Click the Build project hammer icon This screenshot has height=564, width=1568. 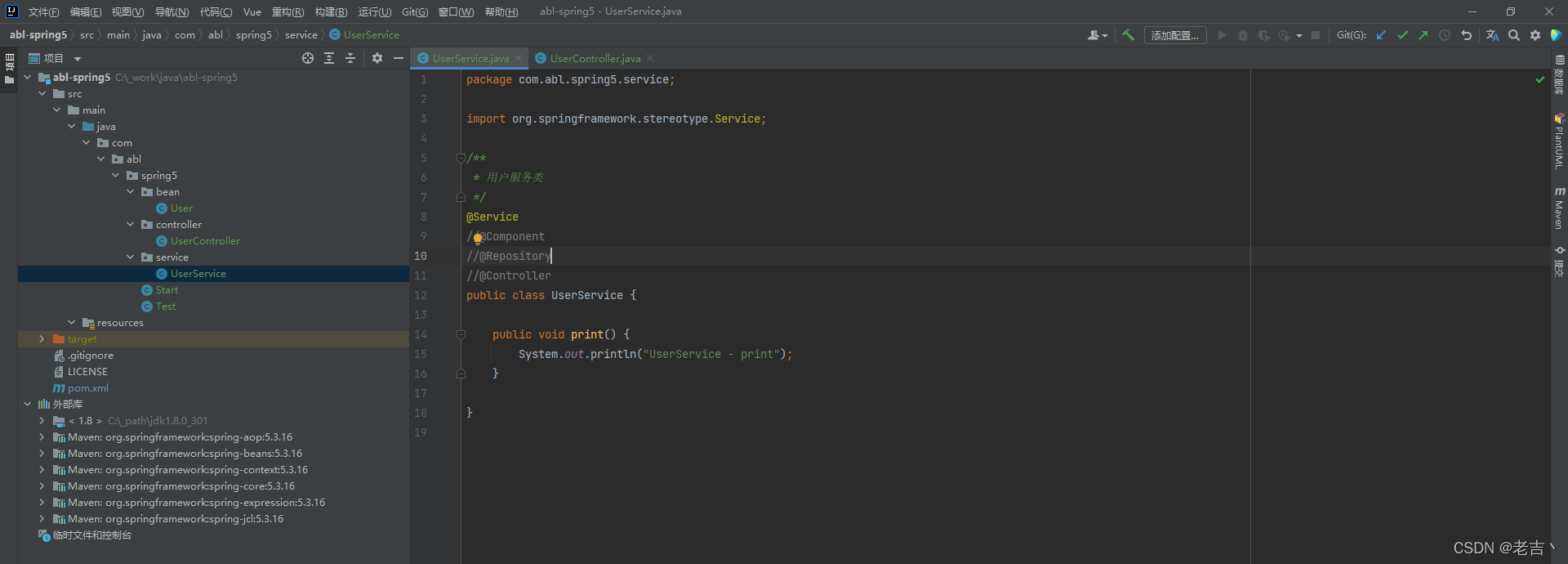point(1128,35)
